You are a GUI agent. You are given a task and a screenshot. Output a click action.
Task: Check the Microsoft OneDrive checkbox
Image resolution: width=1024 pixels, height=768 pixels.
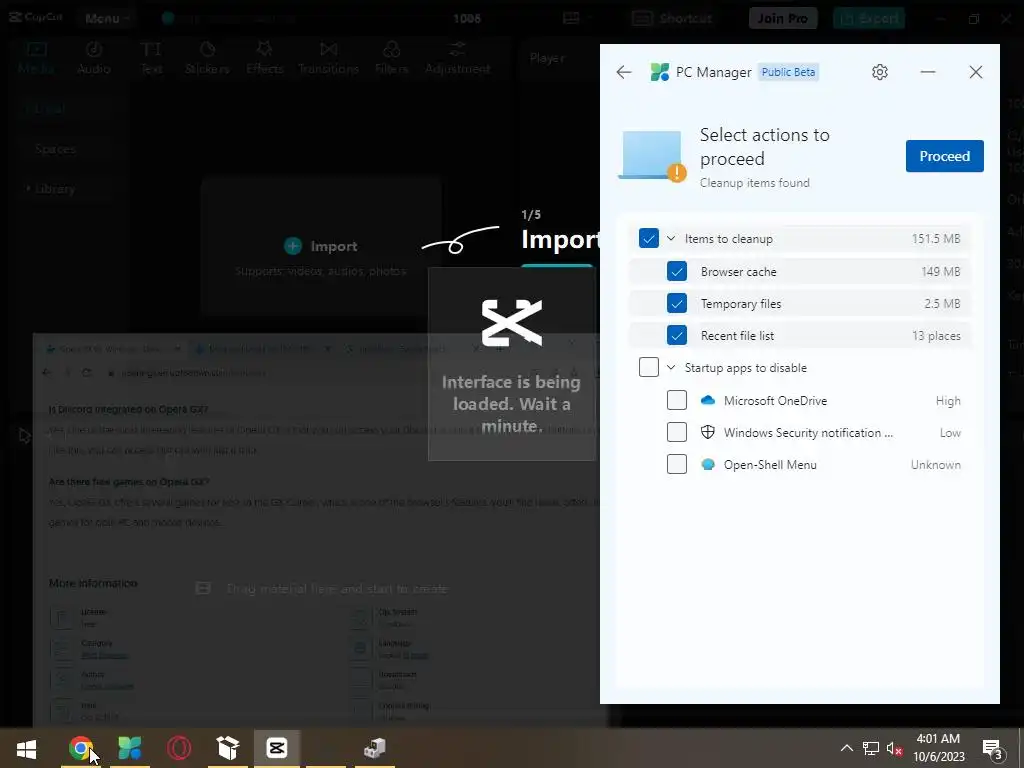tap(677, 400)
